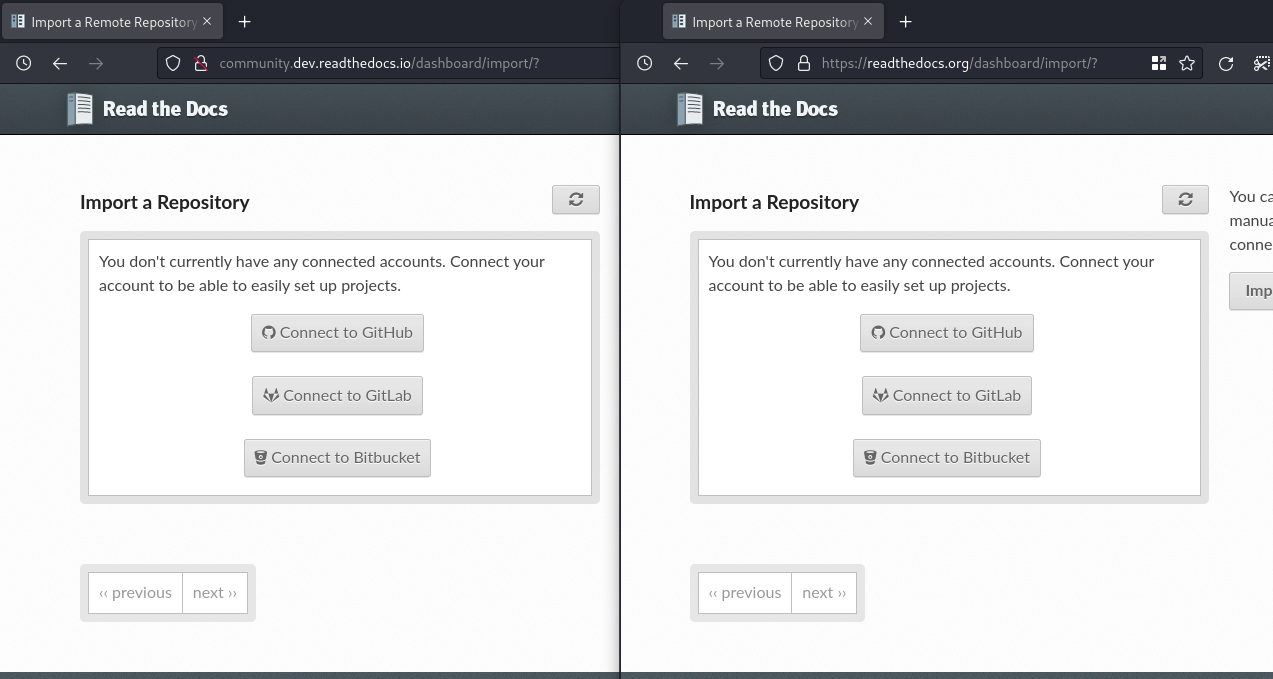Close the right window's Import a Remote Repository tab
Image resolution: width=1273 pixels, height=679 pixels.
[868, 21]
